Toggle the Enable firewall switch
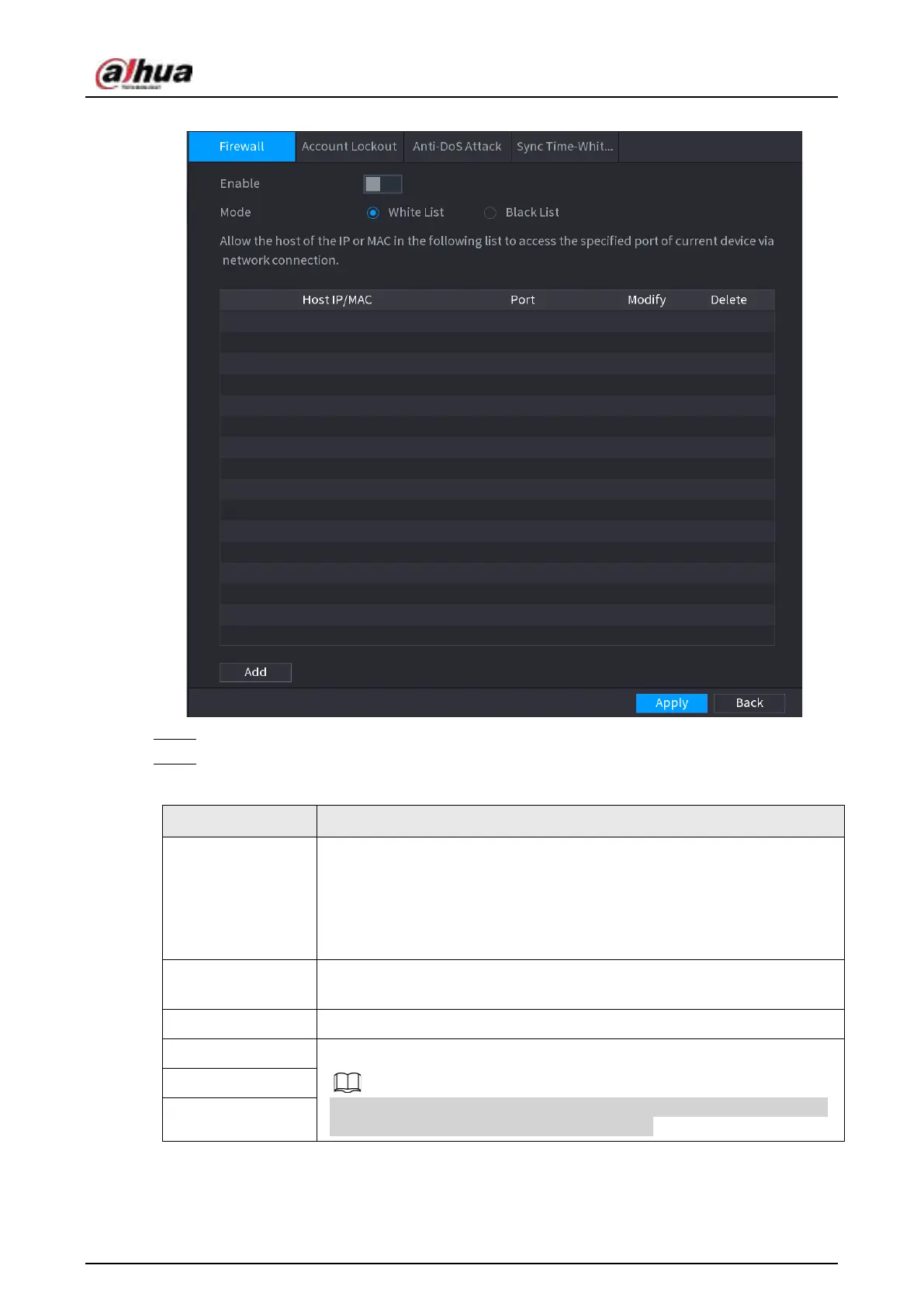Image resolution: width=924 pixels, height=1307 pixels. [382, 184]
